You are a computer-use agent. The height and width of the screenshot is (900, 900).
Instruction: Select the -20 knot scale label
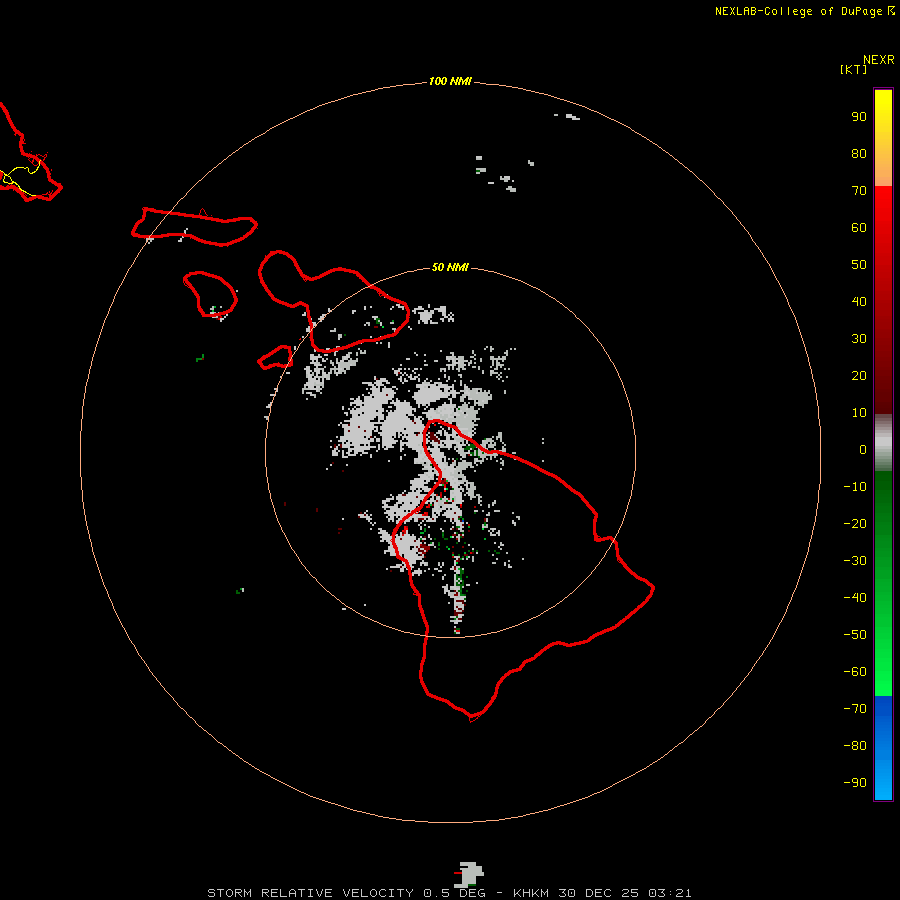[x=855, y=523]
